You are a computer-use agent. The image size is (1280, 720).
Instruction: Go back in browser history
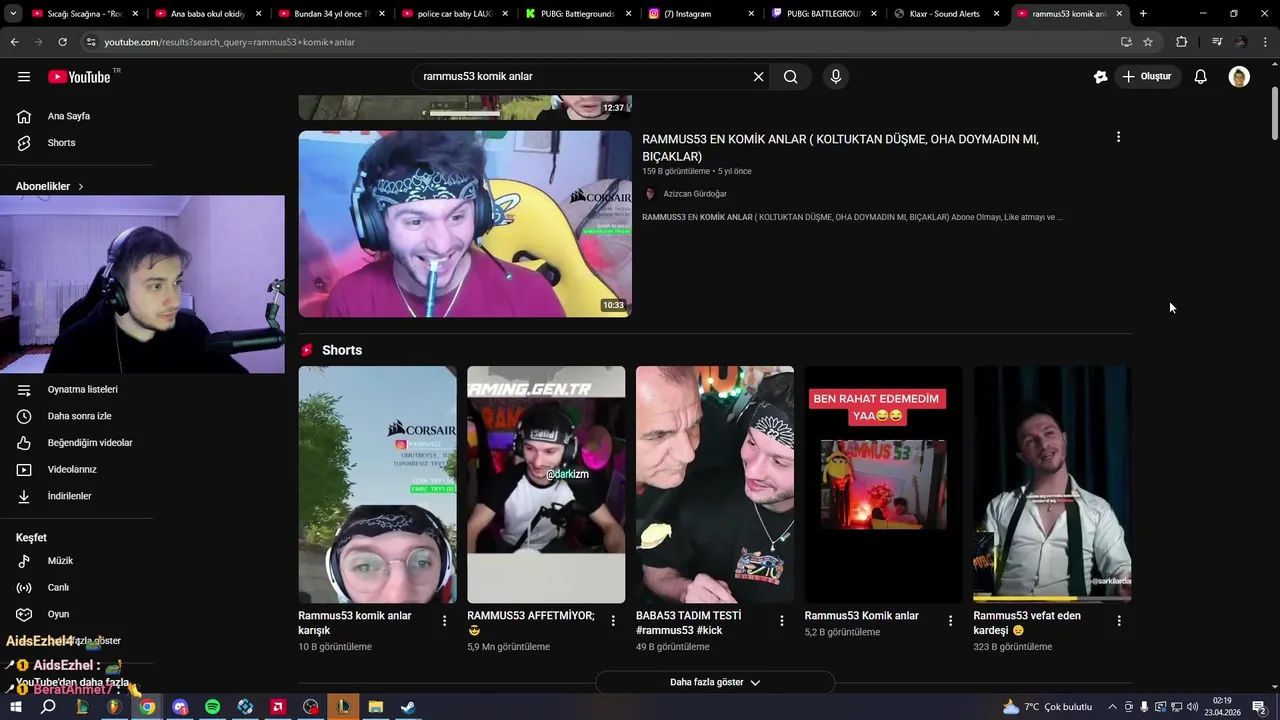(14, 42)
